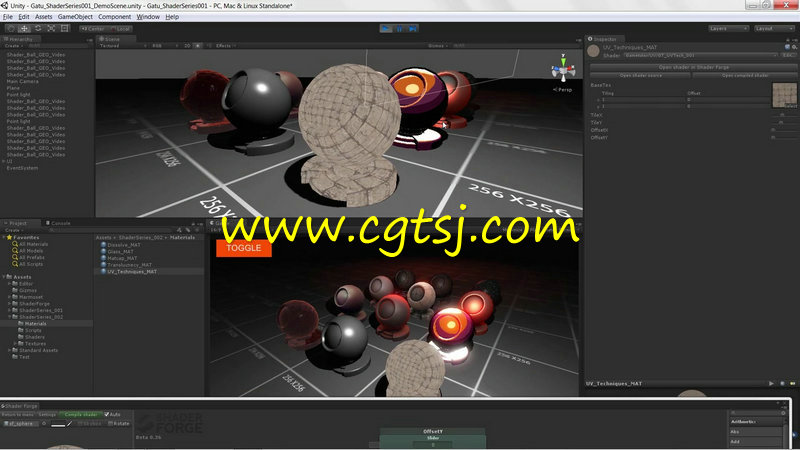This screenshot has height=450, width=800.
Task: Open the RGB render mode dropdown
Action: coord(165,46)
